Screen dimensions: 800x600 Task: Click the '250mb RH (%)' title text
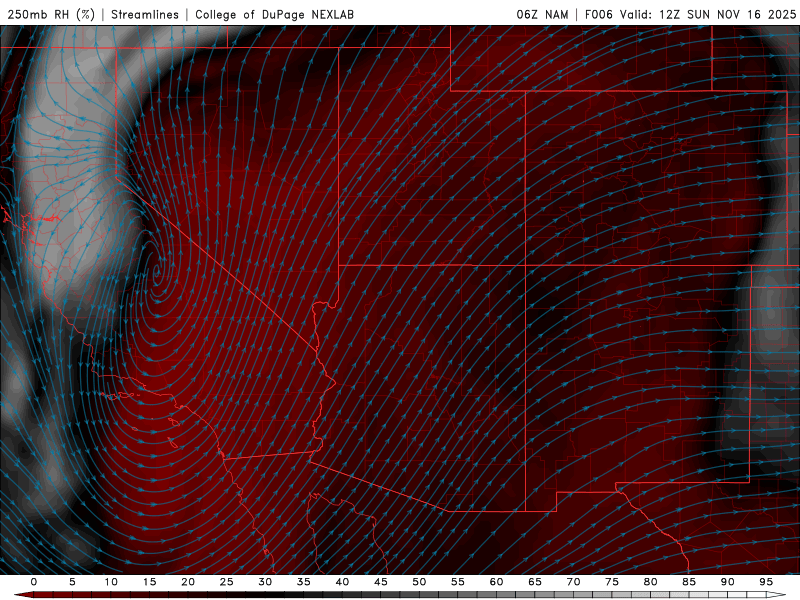pyautogui.click(x=52, y=14)
